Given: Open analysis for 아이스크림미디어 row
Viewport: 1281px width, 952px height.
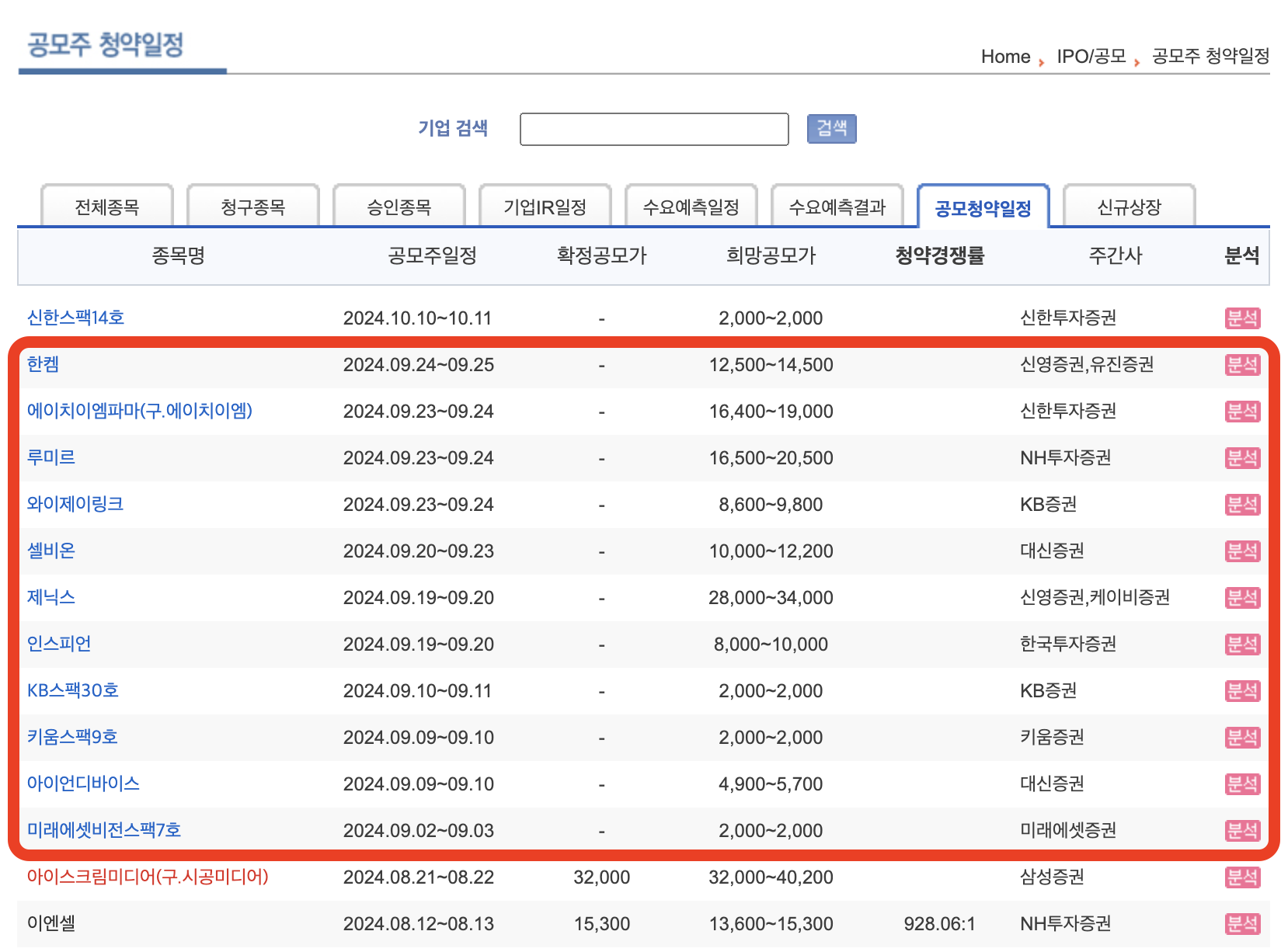Looking at the screenshot, I should (x=1242, y=877).
